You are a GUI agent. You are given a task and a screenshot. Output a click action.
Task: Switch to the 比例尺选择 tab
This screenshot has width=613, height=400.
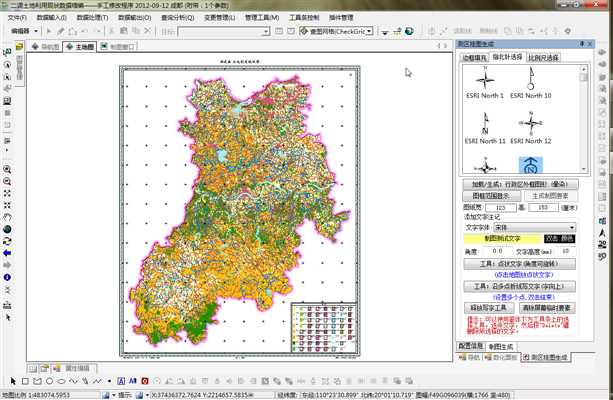point(543,58)
